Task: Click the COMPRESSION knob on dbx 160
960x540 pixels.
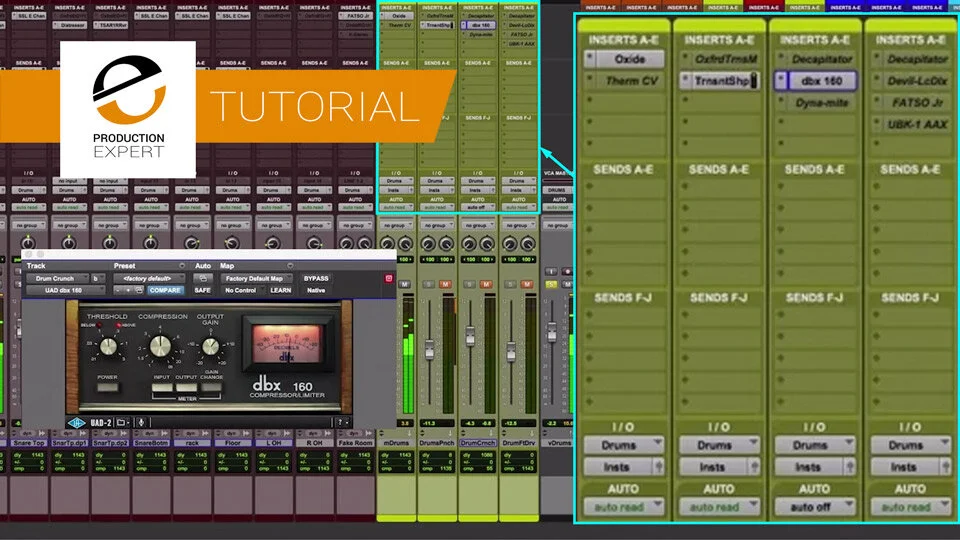Action: [160, 346]
